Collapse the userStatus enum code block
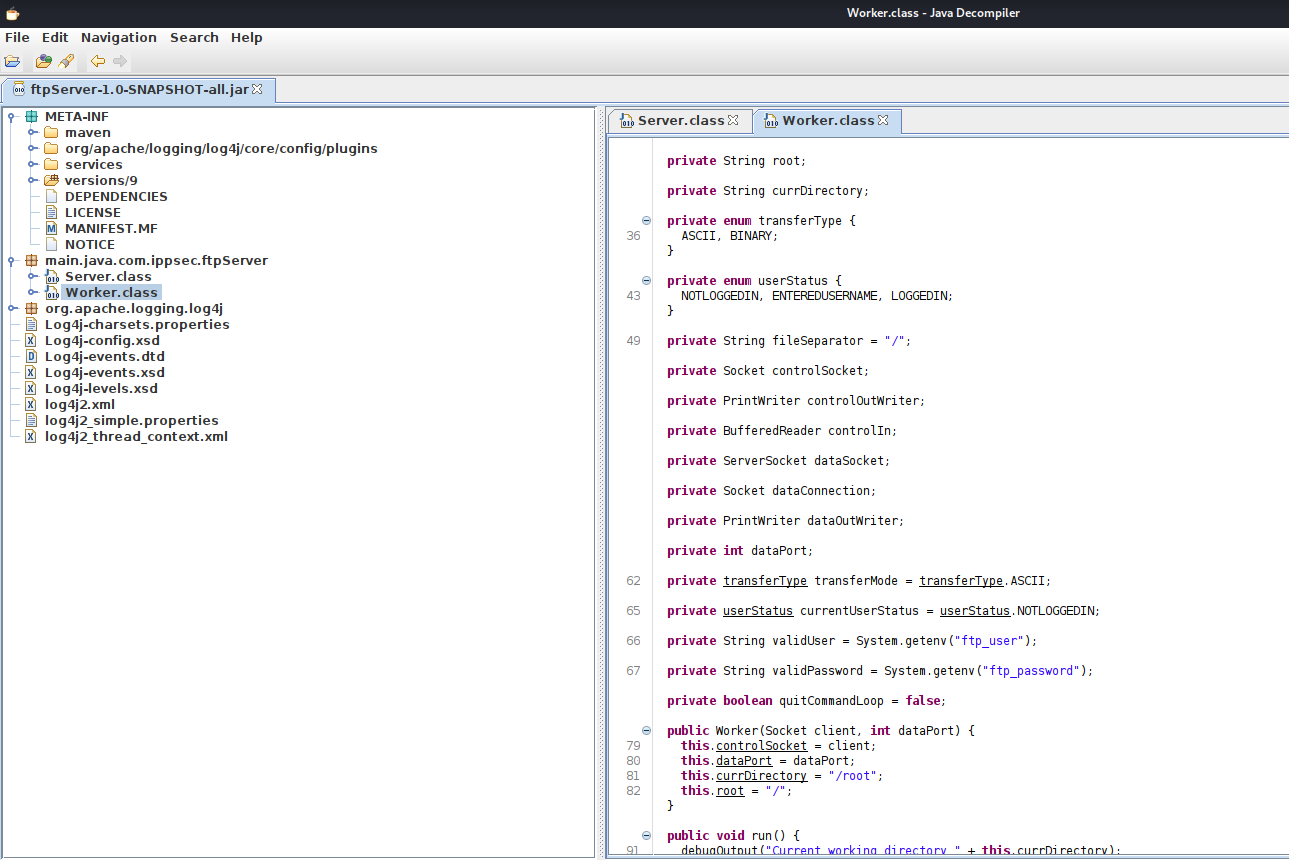 point(646,280)
